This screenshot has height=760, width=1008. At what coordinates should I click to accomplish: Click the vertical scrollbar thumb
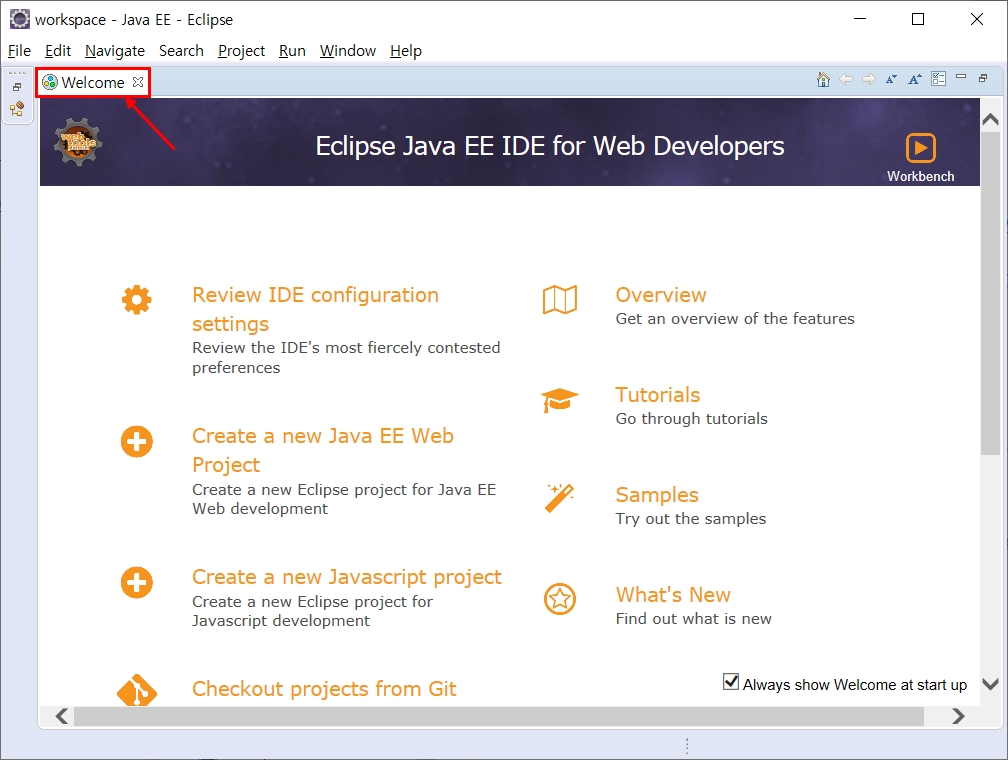tap(991, 294)
